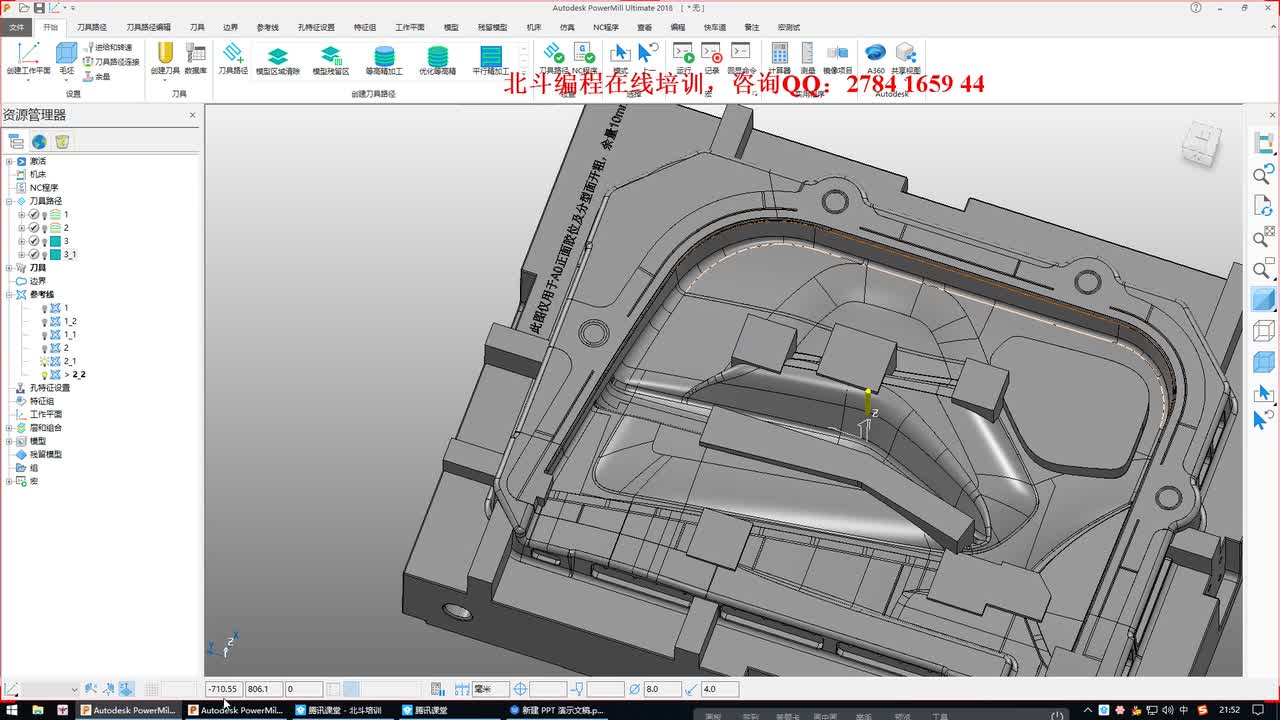Select 工作平面 in explorer tree
This screenshot has width=1280, height=720.
pyautogui.click(x=45, y=415)
